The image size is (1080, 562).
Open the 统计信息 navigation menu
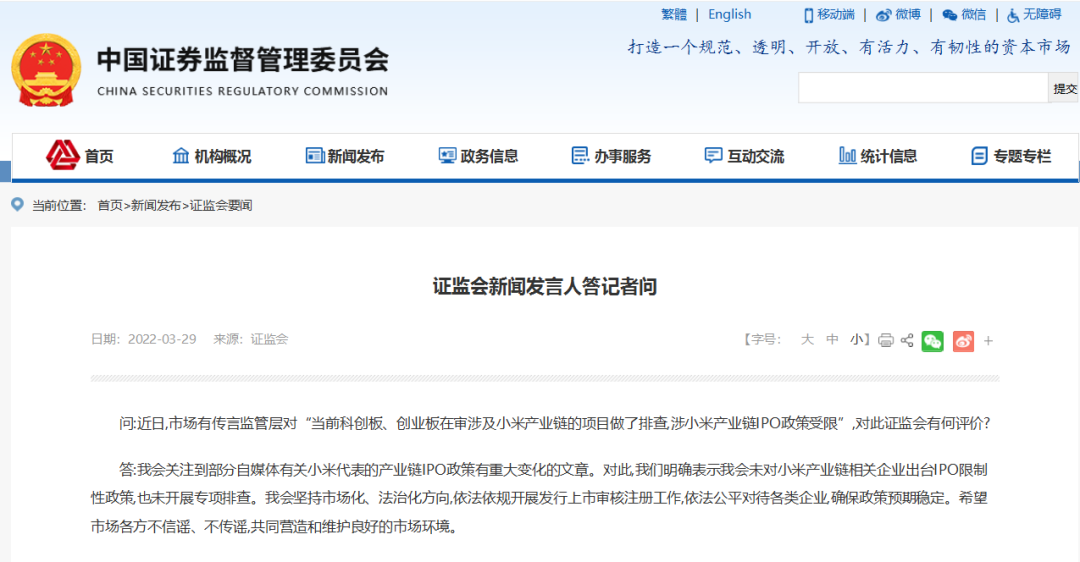click(x=878, y=156)
